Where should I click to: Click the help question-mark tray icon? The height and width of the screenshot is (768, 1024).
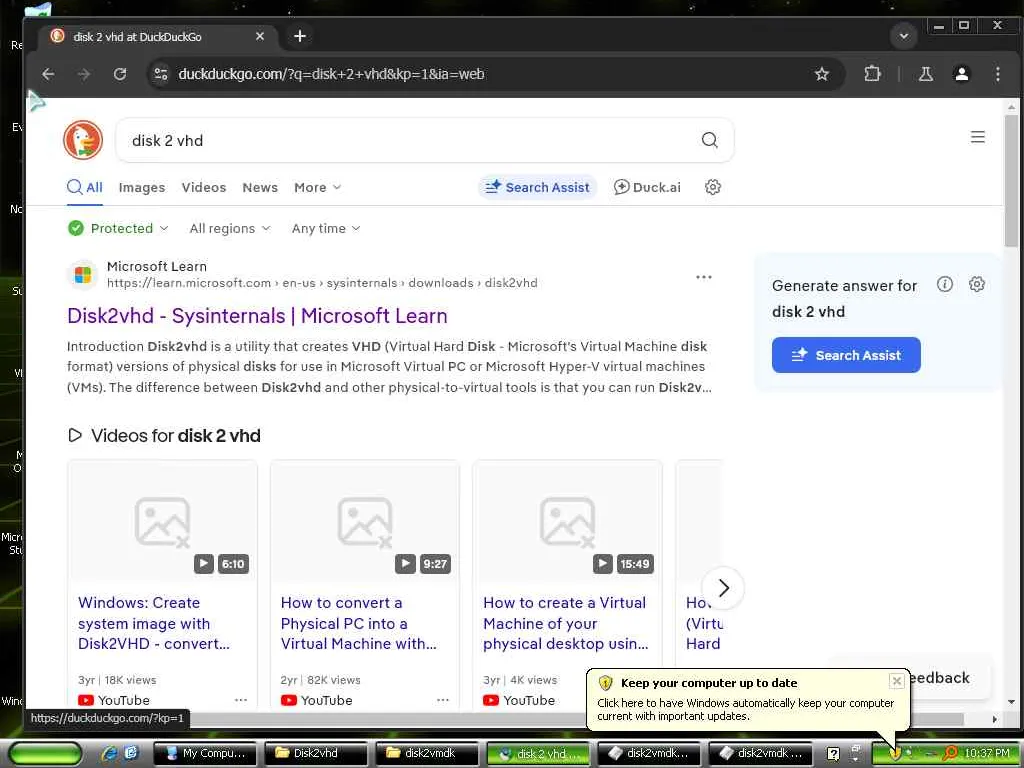click(833, 754)
